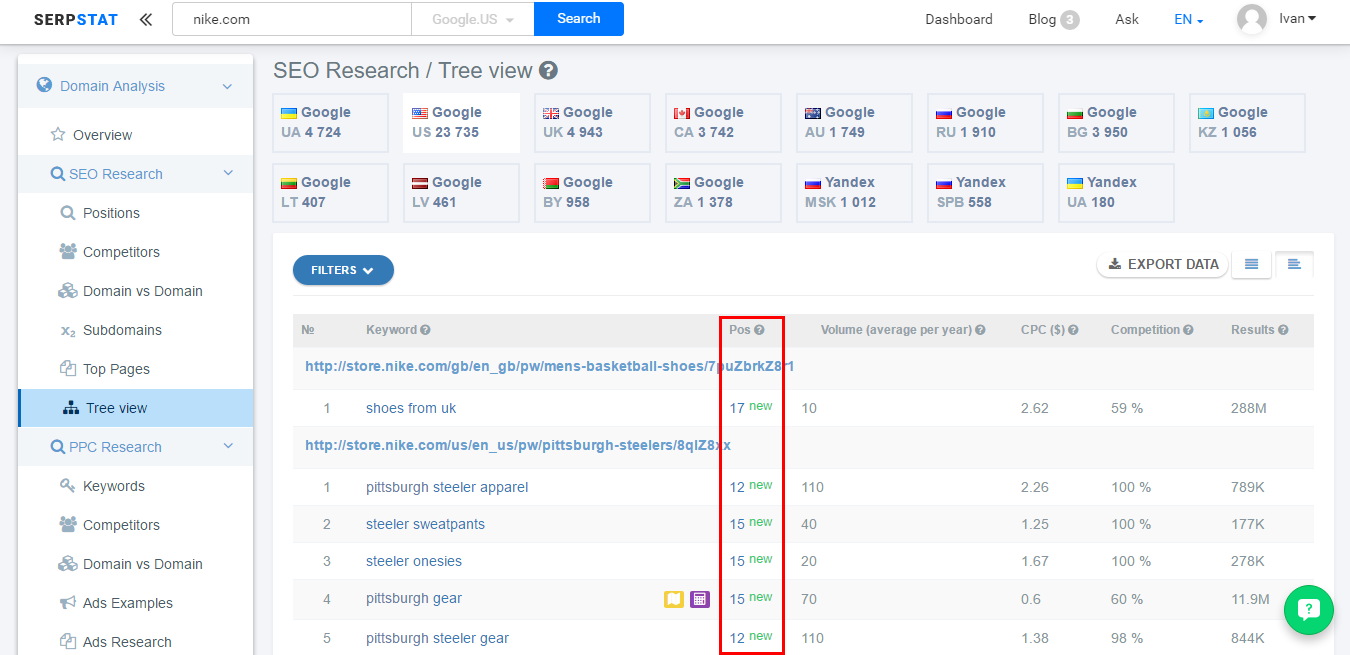The width and height of the screenshot is (1350, 655).
Task: Focus the domain search field containing nike.com
Action: [x=292, y=19]
